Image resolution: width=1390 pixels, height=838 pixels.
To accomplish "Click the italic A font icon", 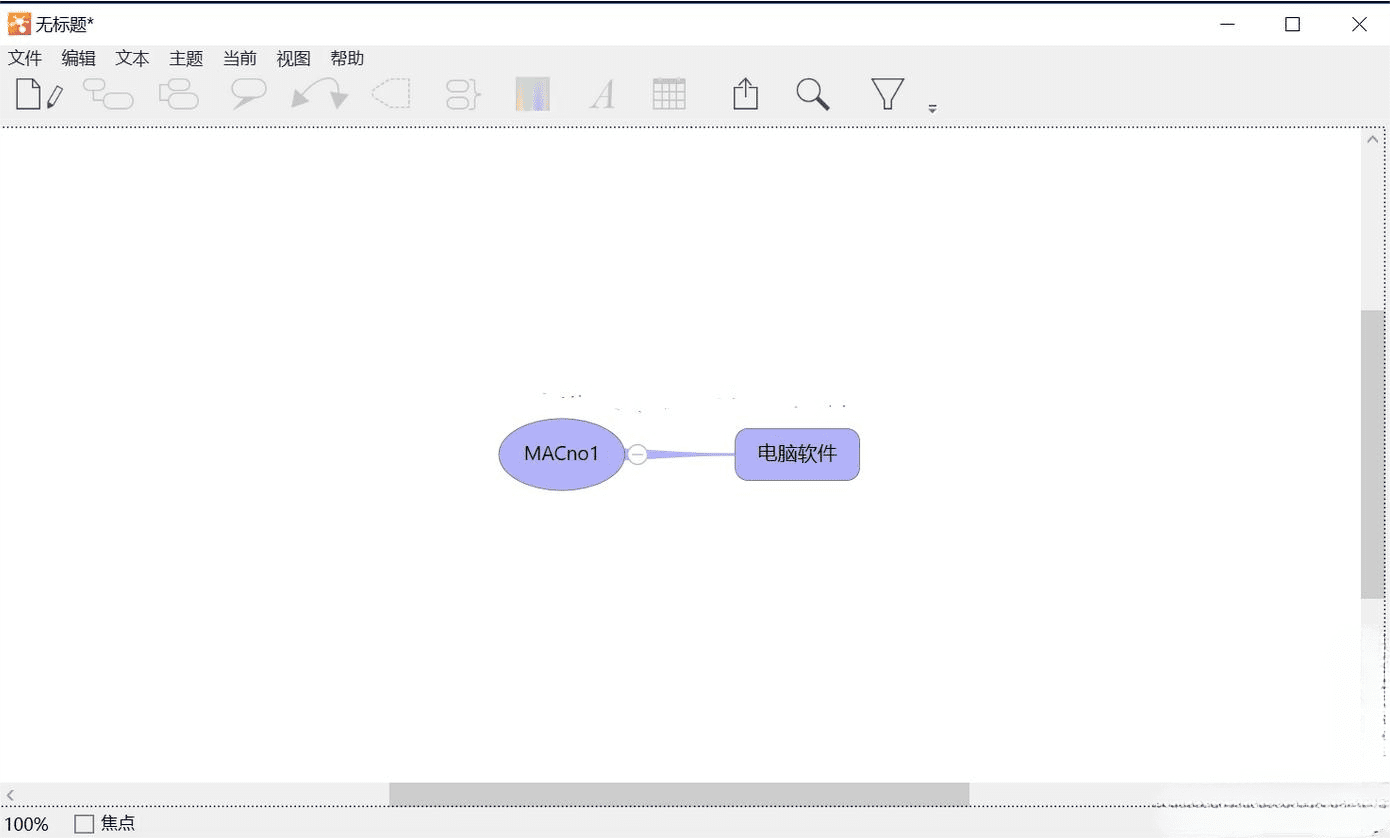I will tap(602, 95).
